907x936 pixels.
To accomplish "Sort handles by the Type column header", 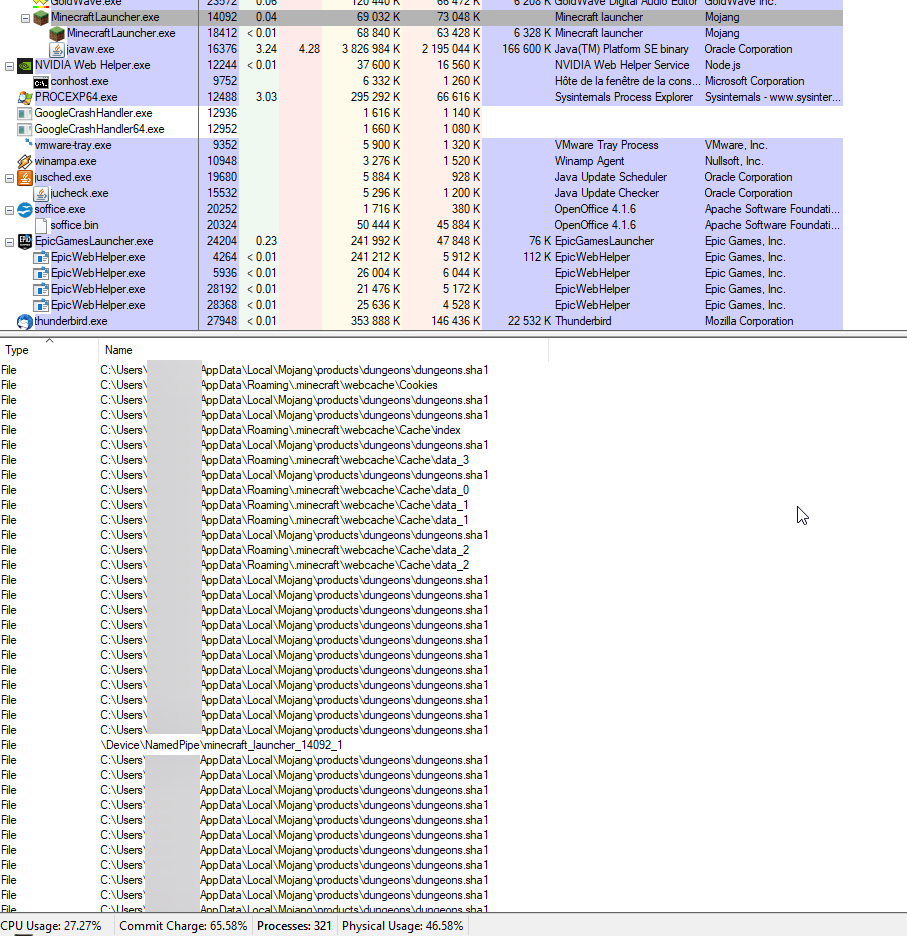I will coord(49,350).
